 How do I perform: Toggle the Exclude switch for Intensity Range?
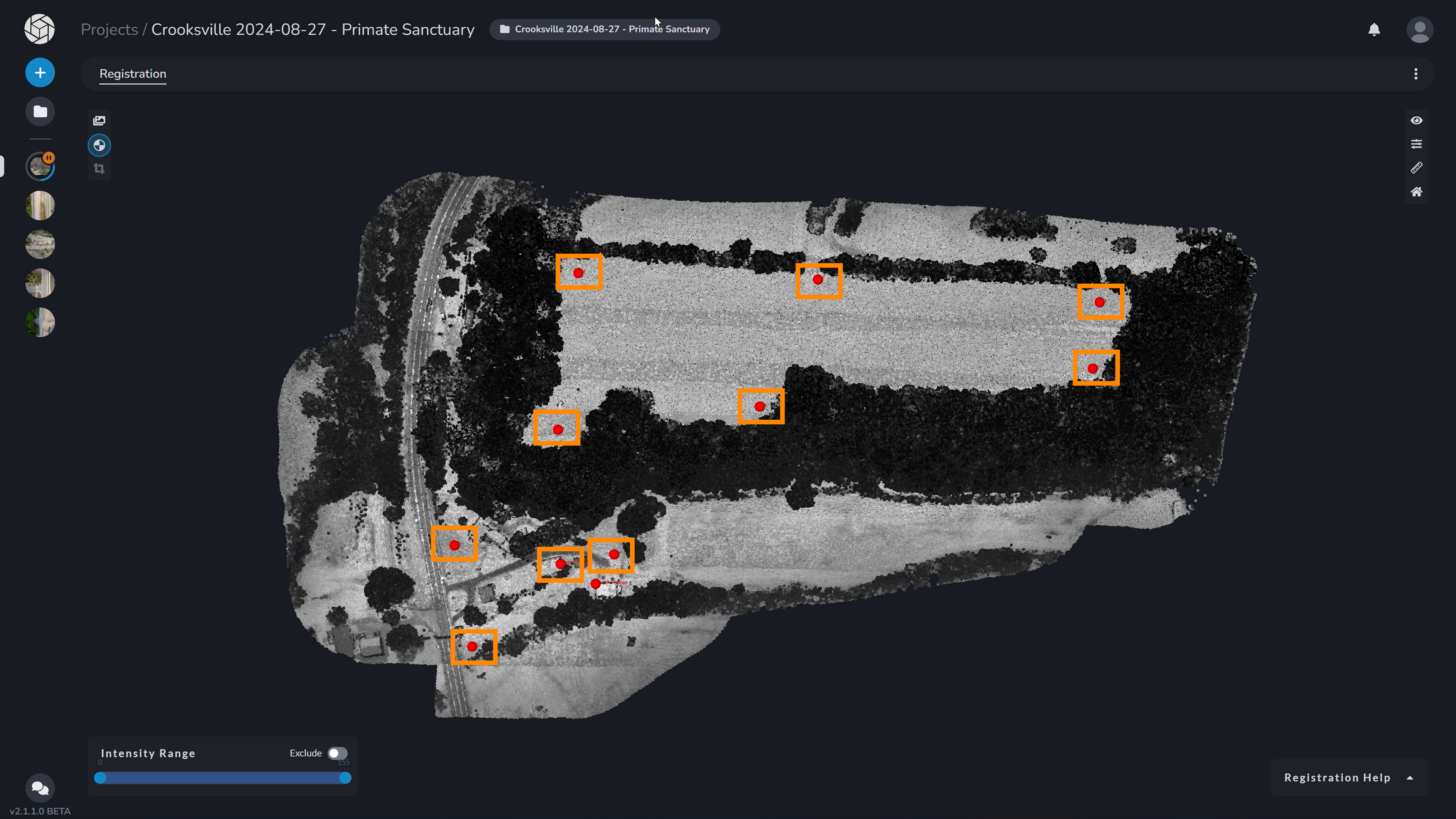pyautogui.click(x=338, y=753)
